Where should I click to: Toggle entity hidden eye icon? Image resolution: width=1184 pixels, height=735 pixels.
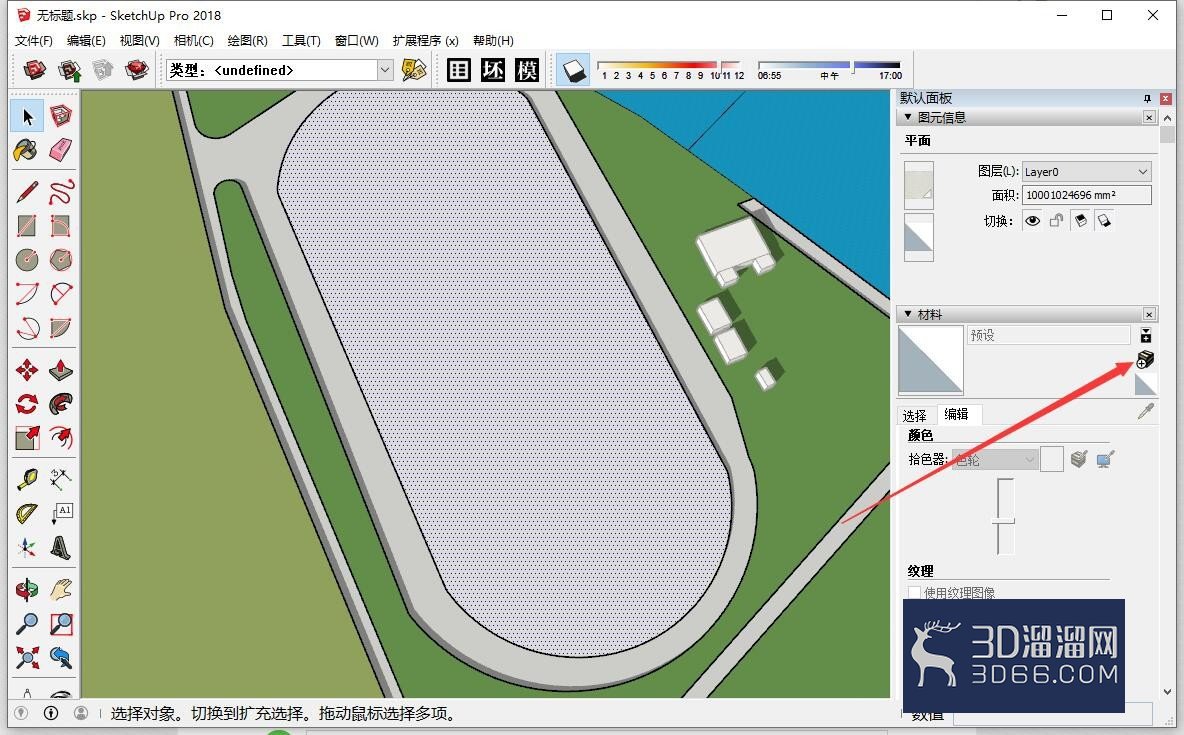tap(1032, 221)
